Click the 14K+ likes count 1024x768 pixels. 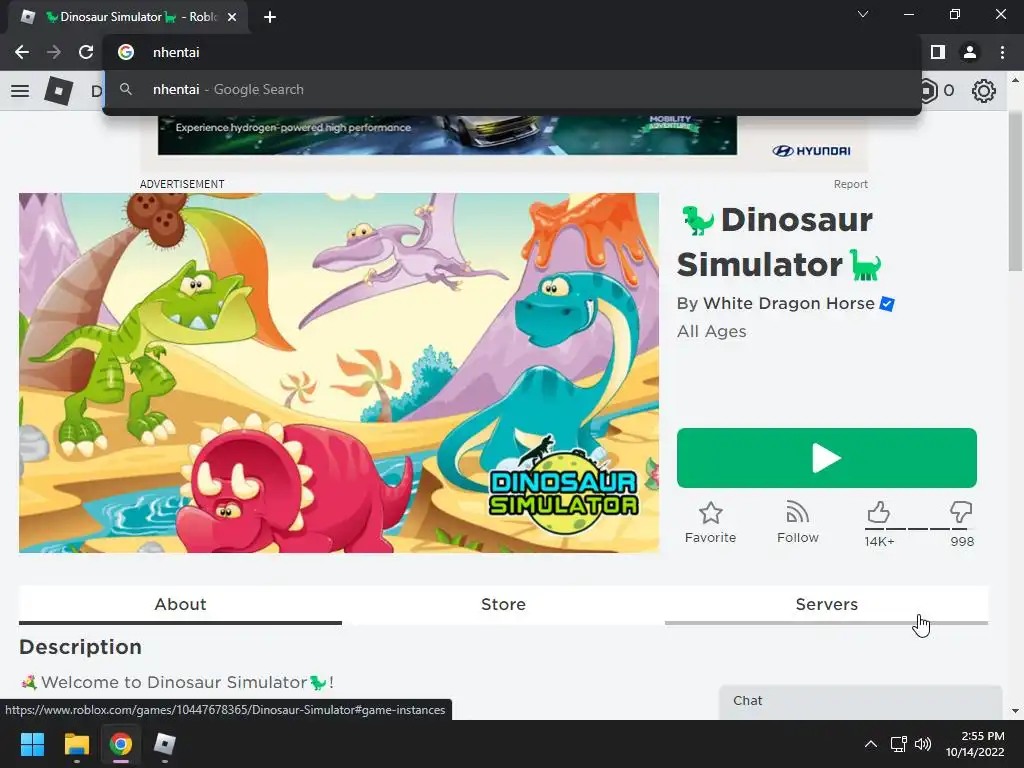coord(879,541)
